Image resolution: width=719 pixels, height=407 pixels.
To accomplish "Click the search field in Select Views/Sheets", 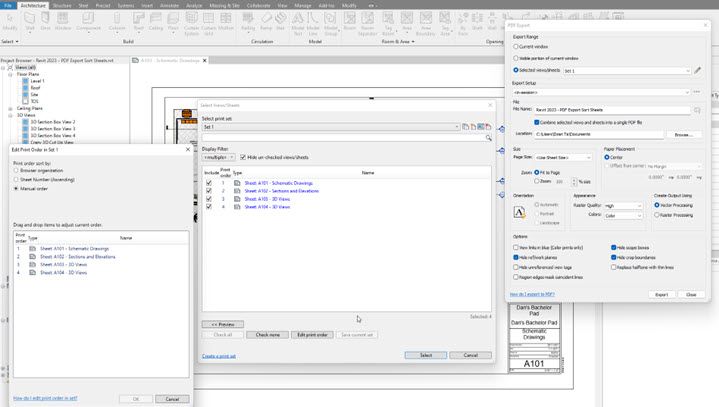I will (343, 138).
